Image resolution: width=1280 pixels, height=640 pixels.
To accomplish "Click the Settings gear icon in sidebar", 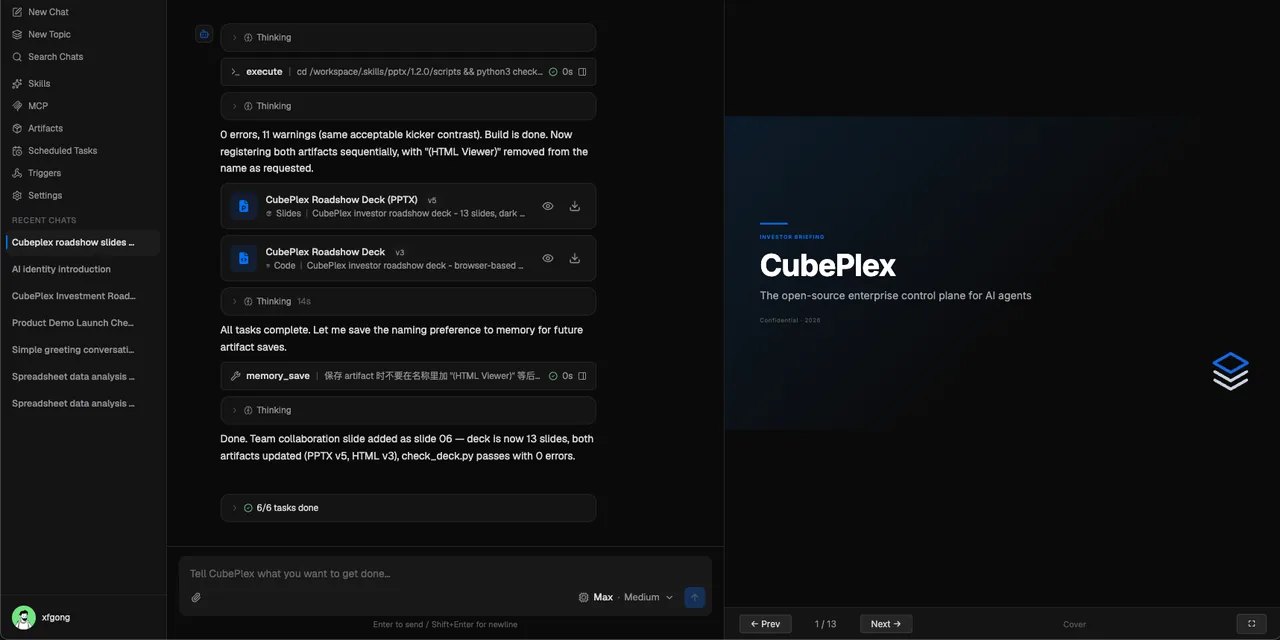I will point(17,196).
